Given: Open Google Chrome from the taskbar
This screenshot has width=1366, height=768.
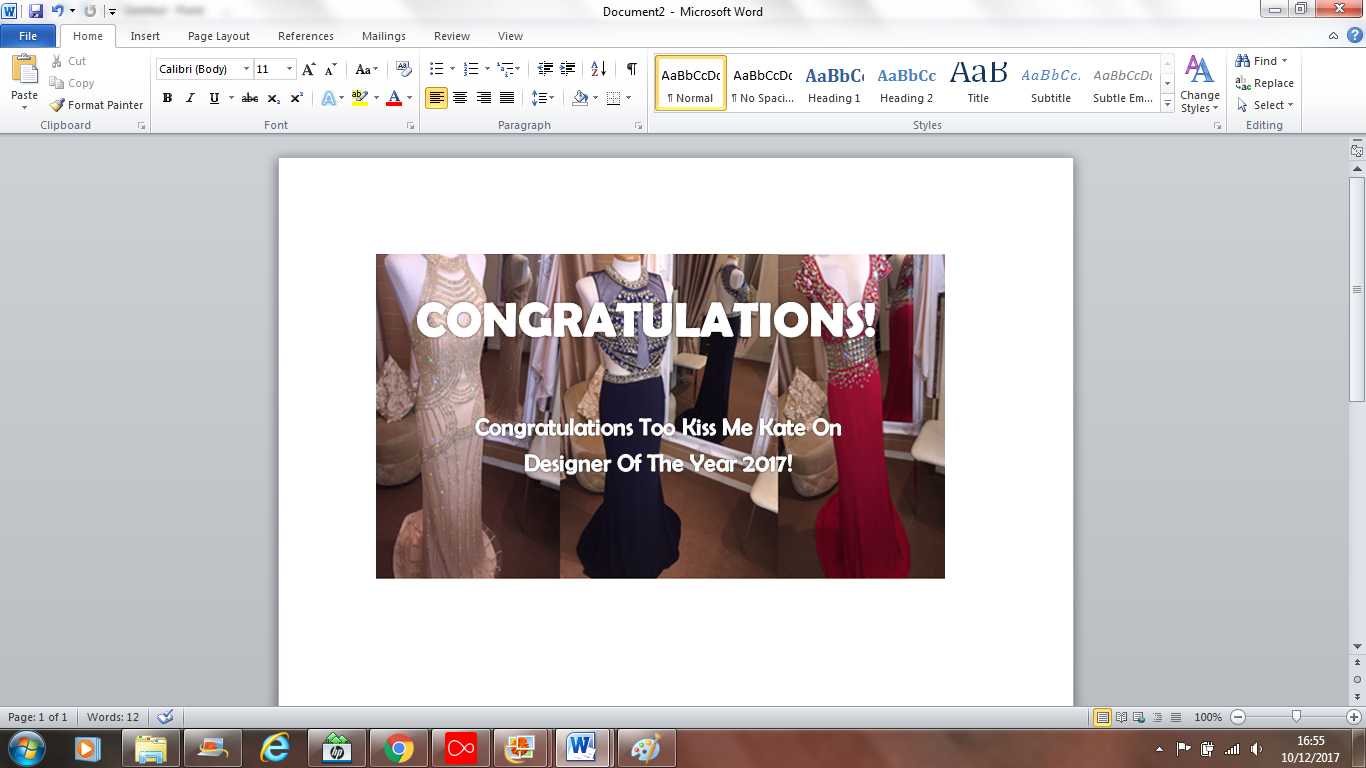Looking at the screenshot, I should [399, 748].
